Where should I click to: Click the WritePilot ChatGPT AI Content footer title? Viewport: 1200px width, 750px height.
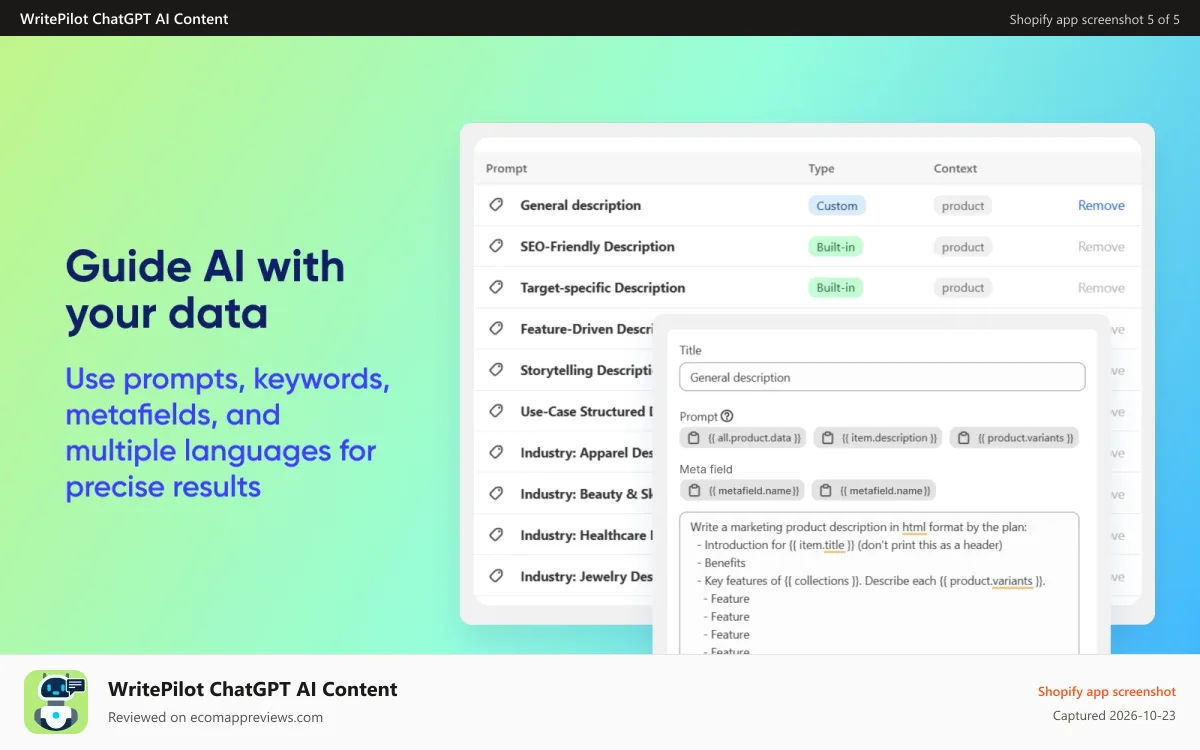[253, 689]
